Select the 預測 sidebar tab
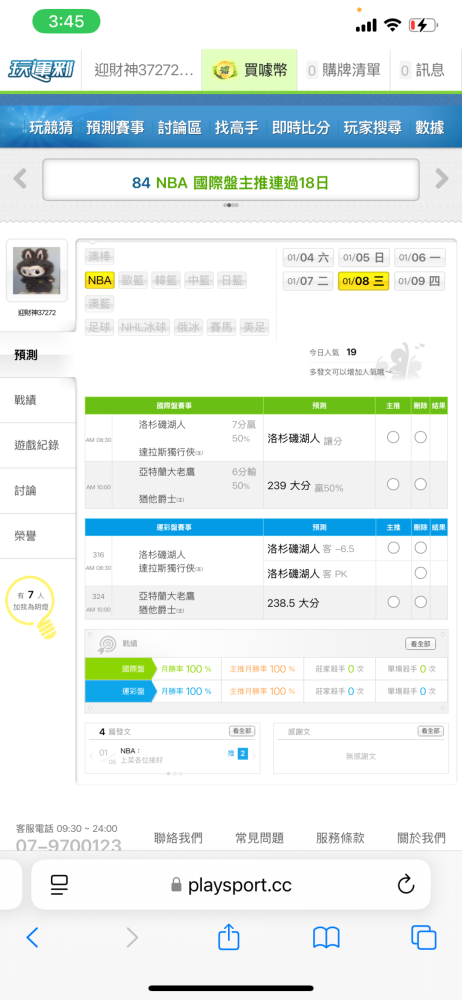The height and width of the screenshot is (1000, 462). pos(38,355)
